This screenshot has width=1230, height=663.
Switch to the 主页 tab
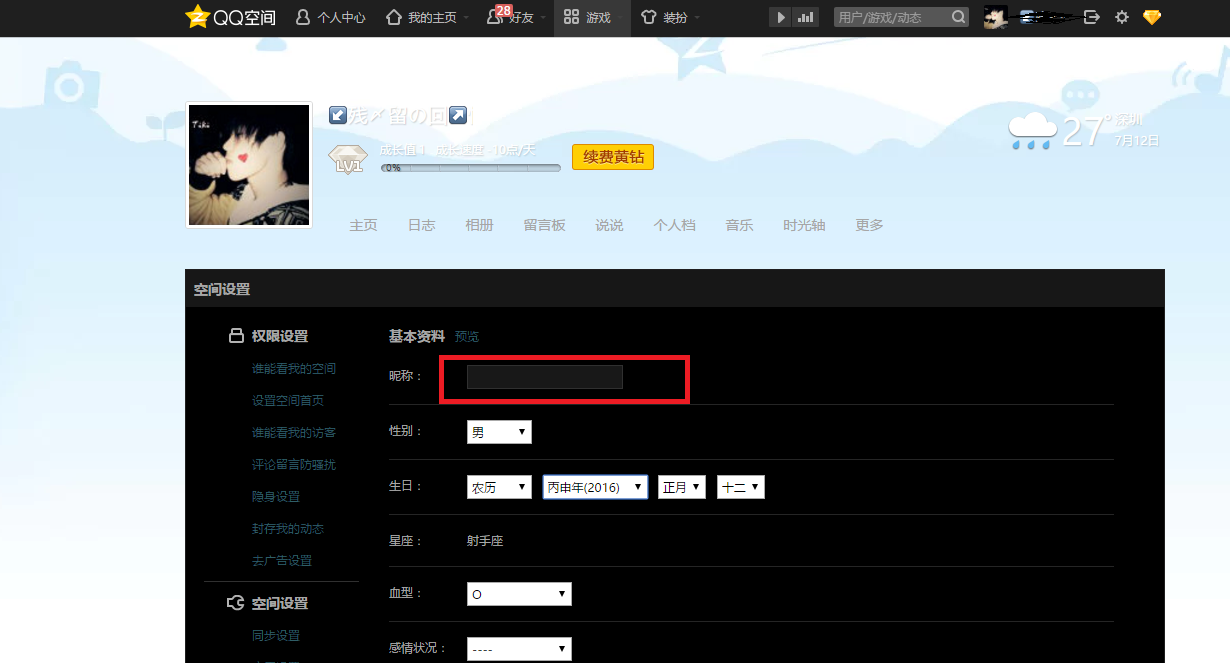pyautogui.click(x=363, y=225)
